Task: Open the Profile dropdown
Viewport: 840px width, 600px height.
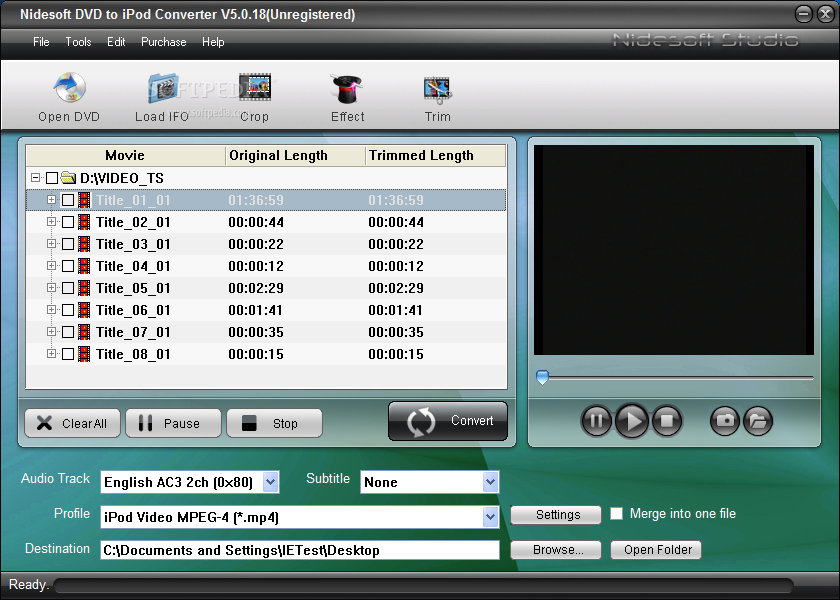Action: tap(490, 517)
